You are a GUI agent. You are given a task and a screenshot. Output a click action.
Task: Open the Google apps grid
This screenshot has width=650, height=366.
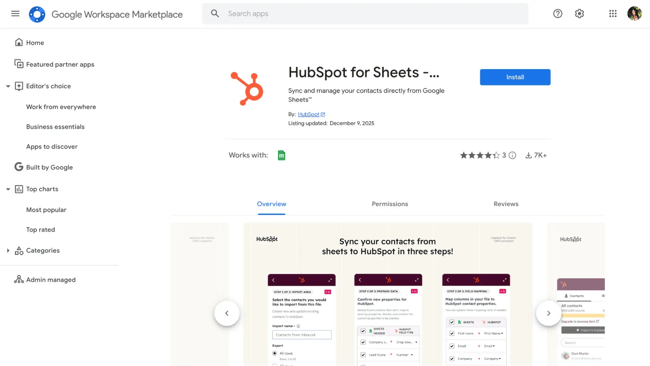613,14
